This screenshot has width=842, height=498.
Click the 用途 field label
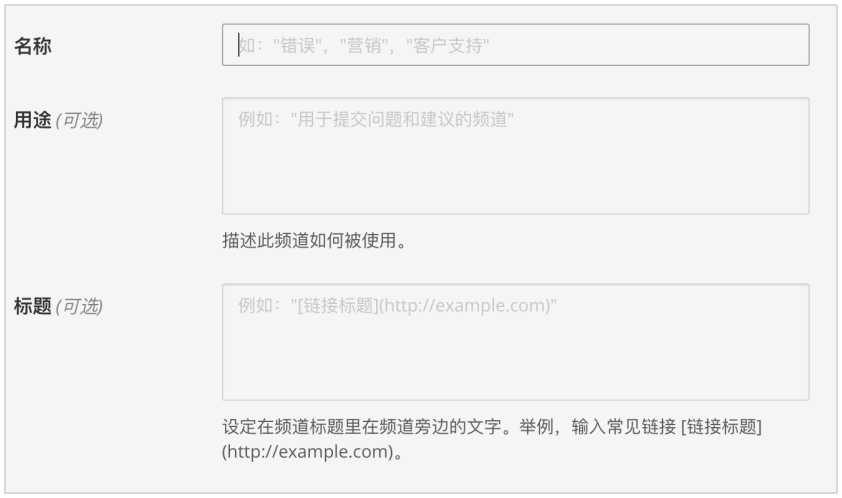(33, 120)
